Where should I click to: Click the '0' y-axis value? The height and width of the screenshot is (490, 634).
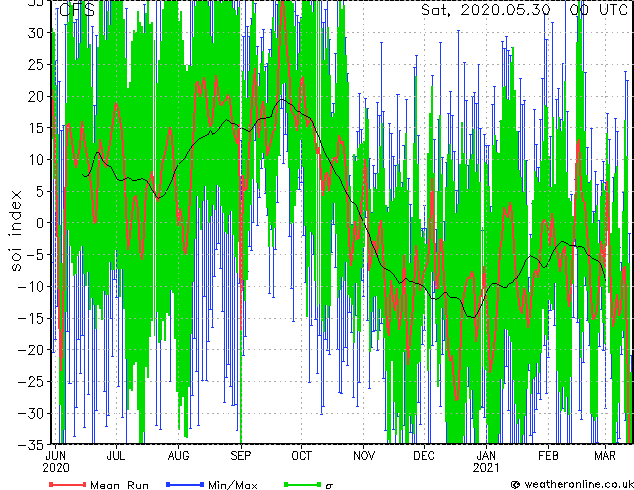pyautogui.click(x=40, y=223)
